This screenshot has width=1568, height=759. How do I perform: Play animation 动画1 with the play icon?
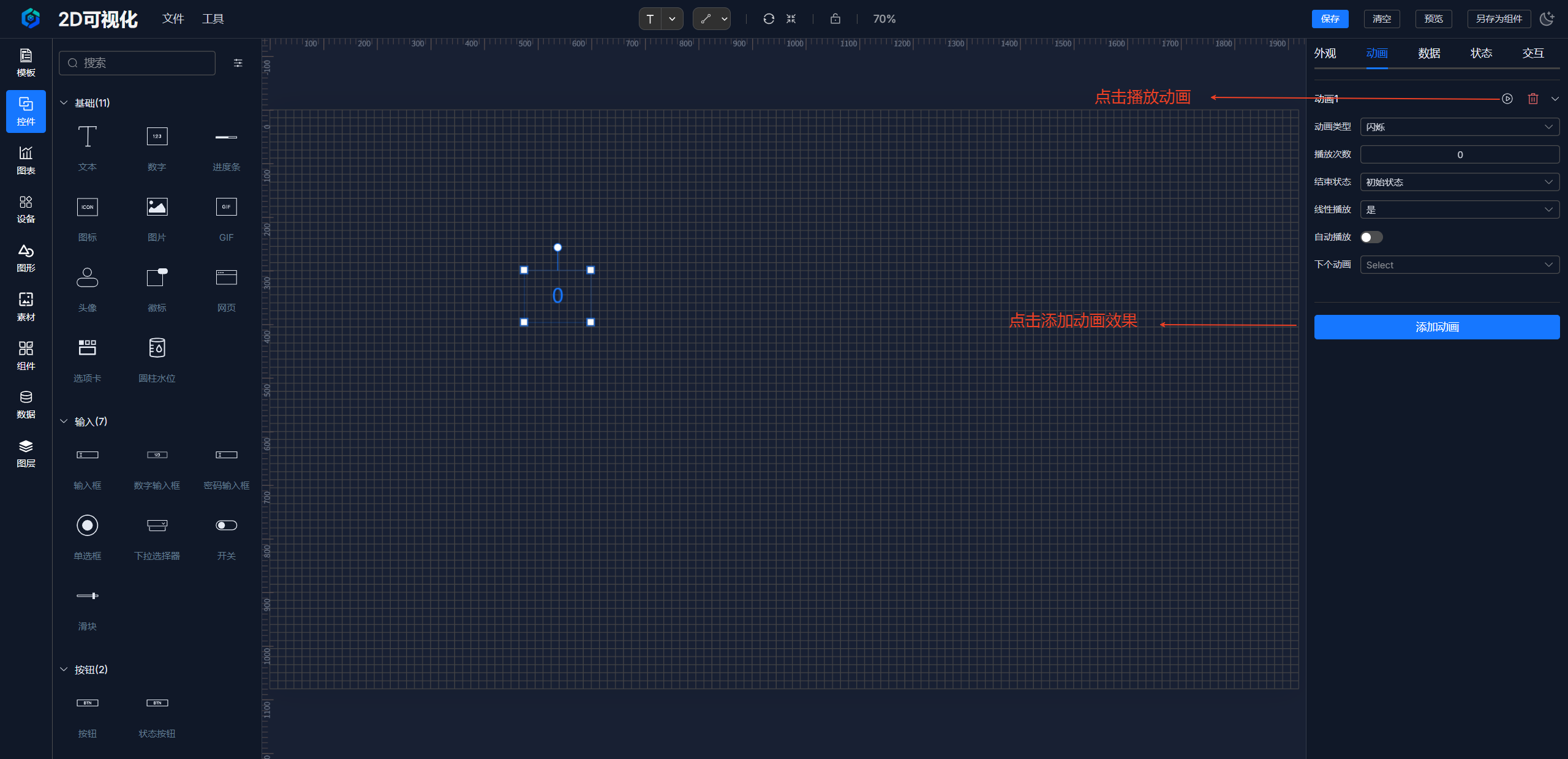(1507, 99)
